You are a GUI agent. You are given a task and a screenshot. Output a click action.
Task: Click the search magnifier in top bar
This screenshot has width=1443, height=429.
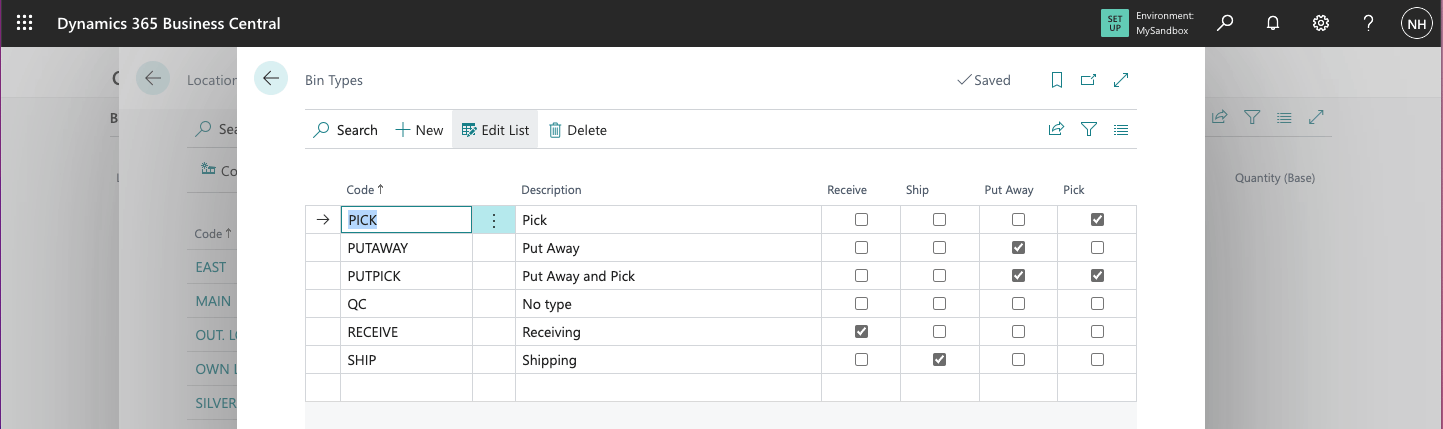pos(1225,23)
